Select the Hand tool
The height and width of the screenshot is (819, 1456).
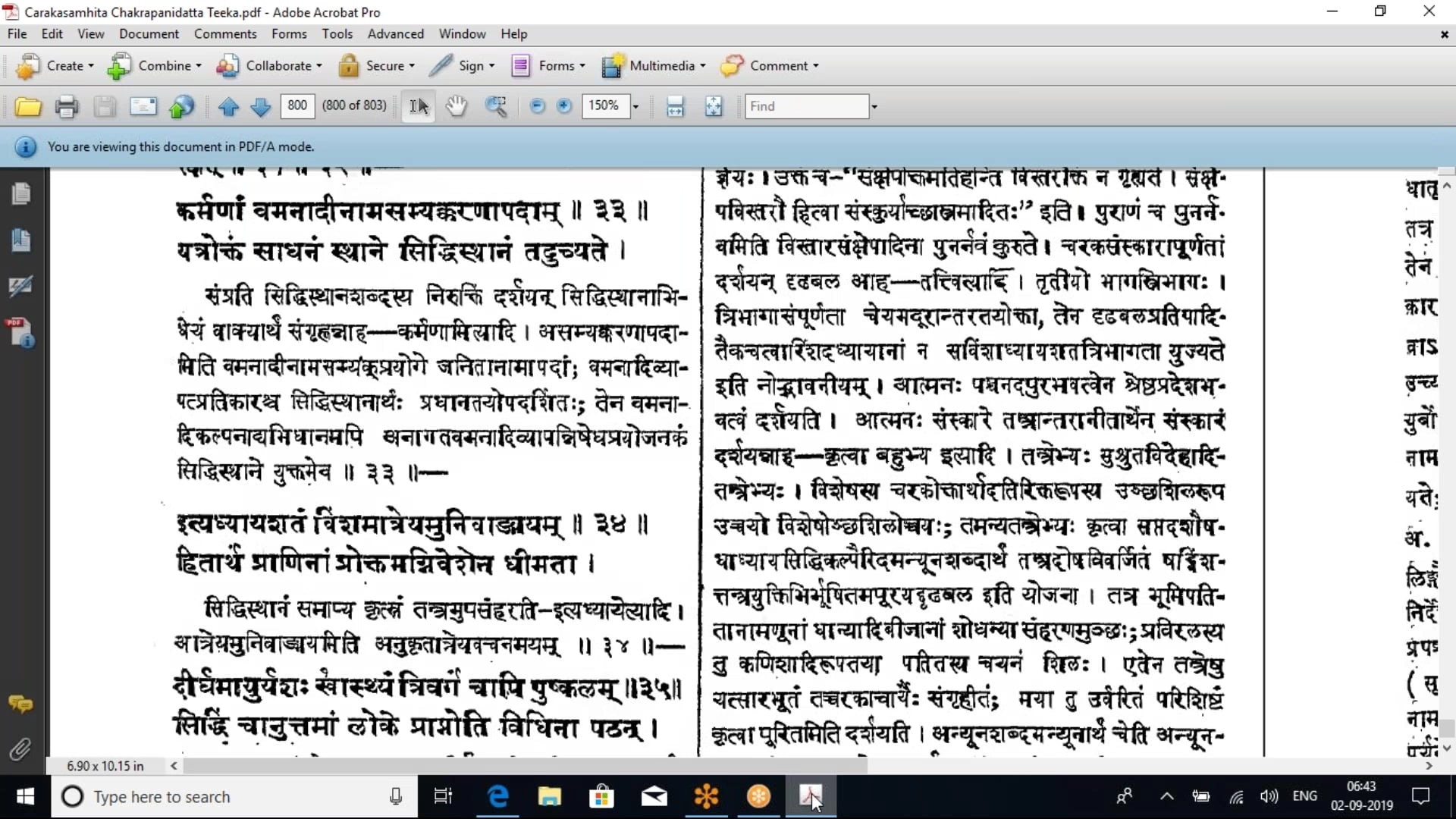pyautogui.click(x=456, y=106)
